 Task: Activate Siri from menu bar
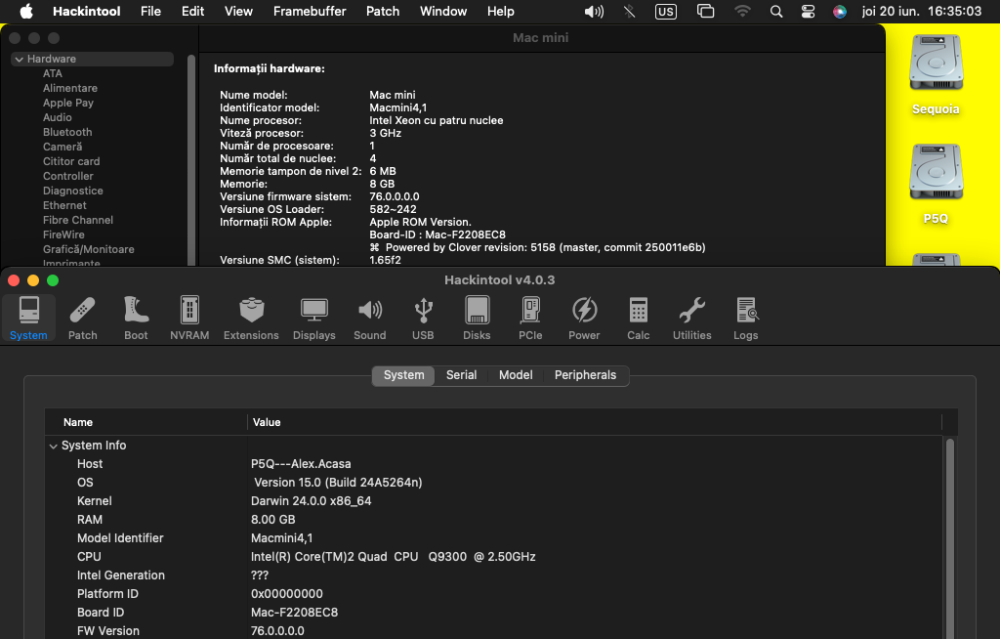tap(840, 11)
